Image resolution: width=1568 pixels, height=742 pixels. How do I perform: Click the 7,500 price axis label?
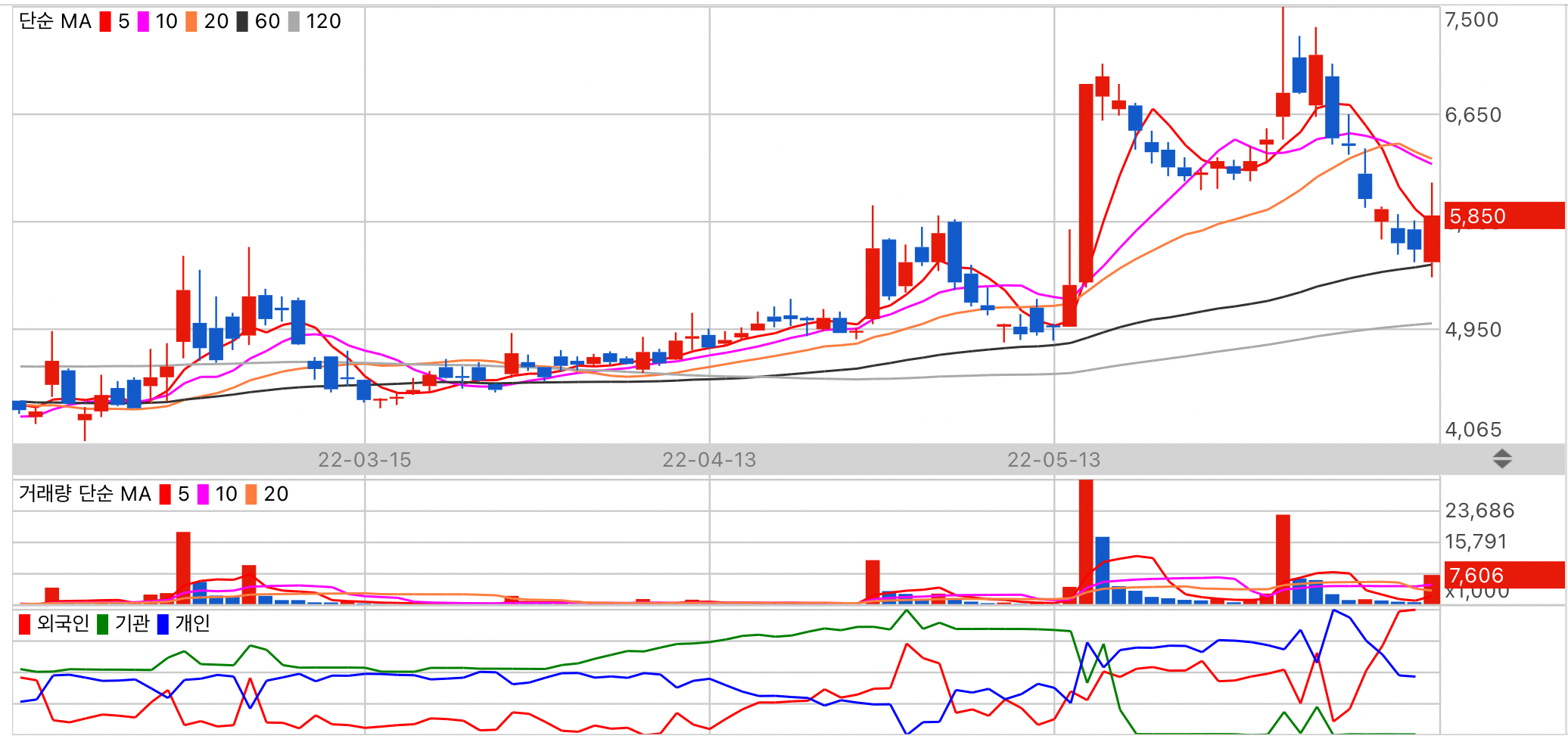click(1472, 20)
